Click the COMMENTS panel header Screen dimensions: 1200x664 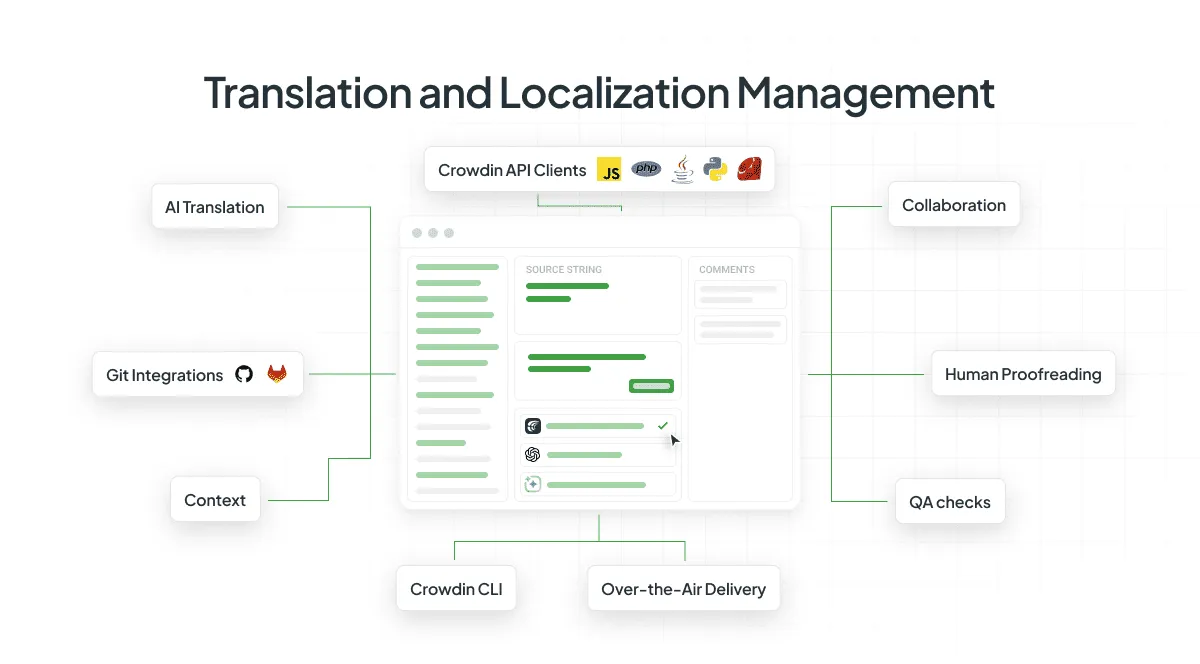(726, 269)
